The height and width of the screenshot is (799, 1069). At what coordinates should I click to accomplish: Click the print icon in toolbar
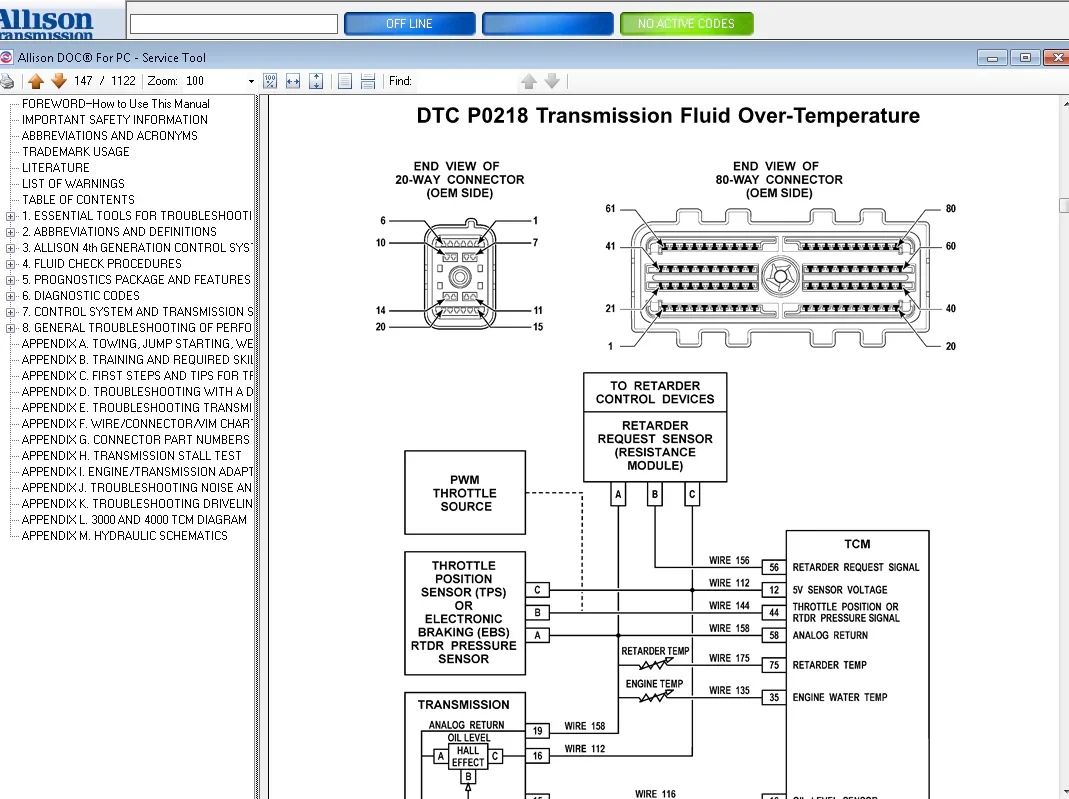tap(7, 81)
